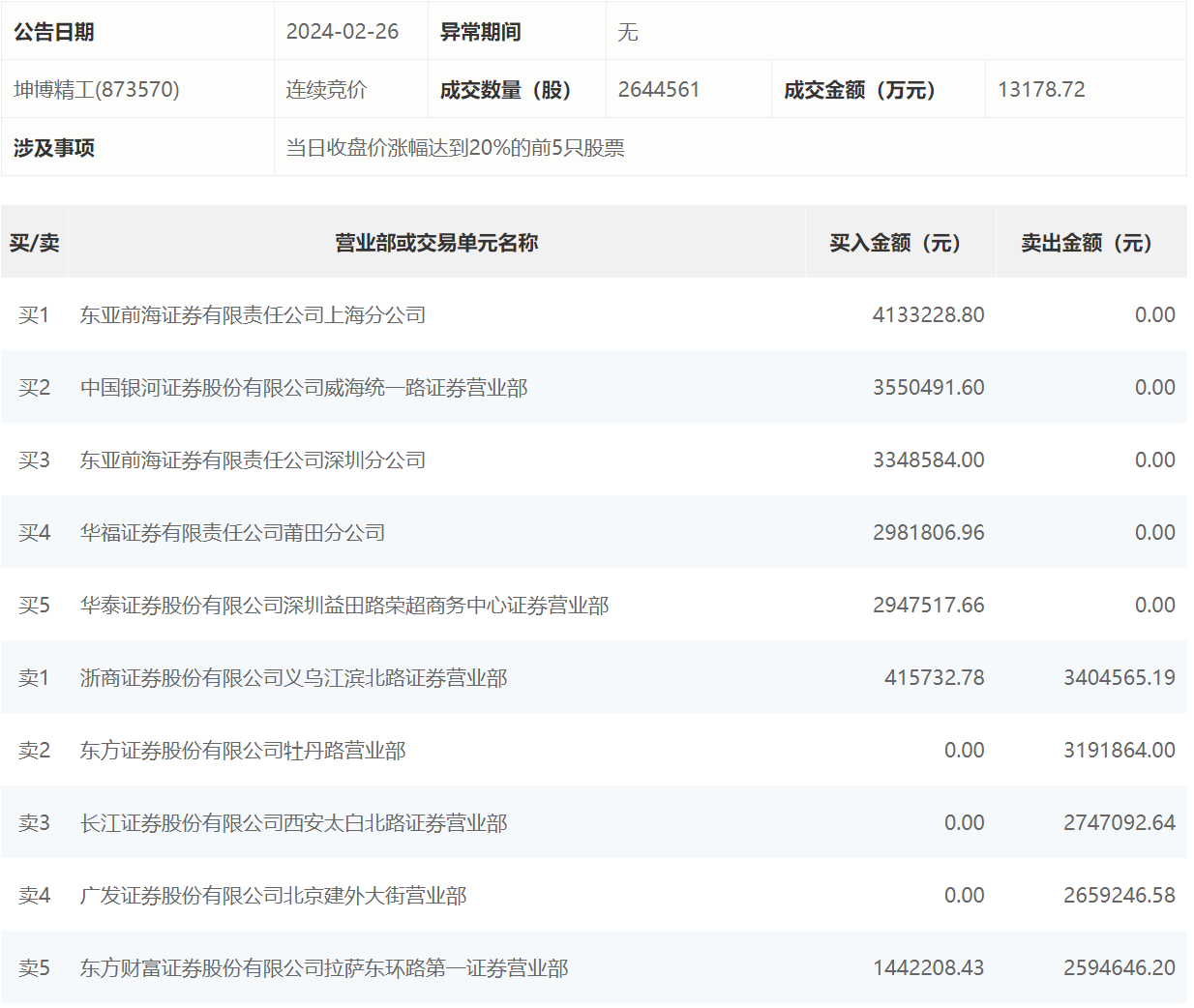Image resolution: width=1194 pixels, height=1008 pixels.
Task: Click the buy amount 3348584.00
Action: pyautogui.click(x=929, y=460)
